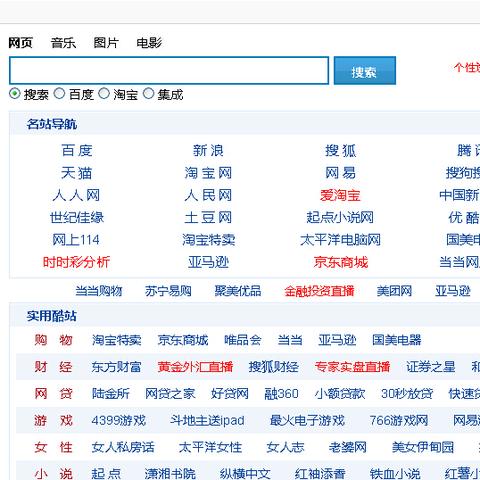Screen dimensions: 480x480
Task: Open the 聚美优品 link
Action: point(238,291)
